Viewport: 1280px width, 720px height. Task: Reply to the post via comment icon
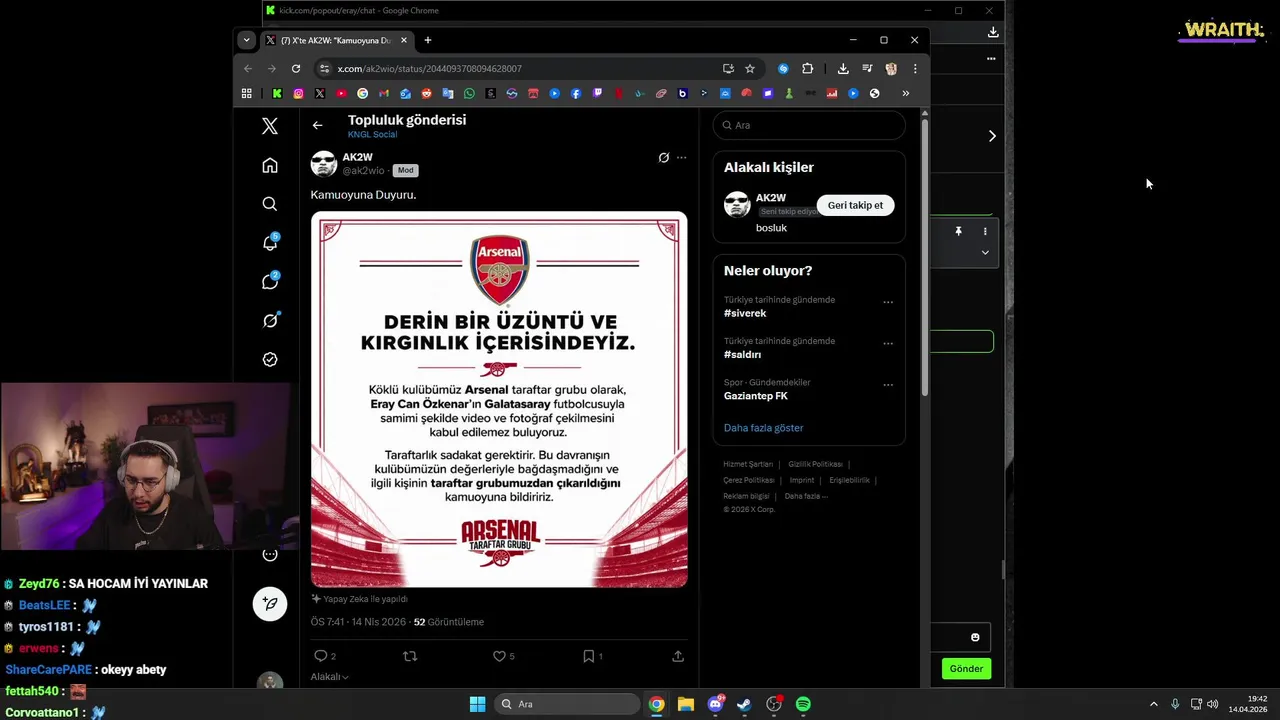321,656
